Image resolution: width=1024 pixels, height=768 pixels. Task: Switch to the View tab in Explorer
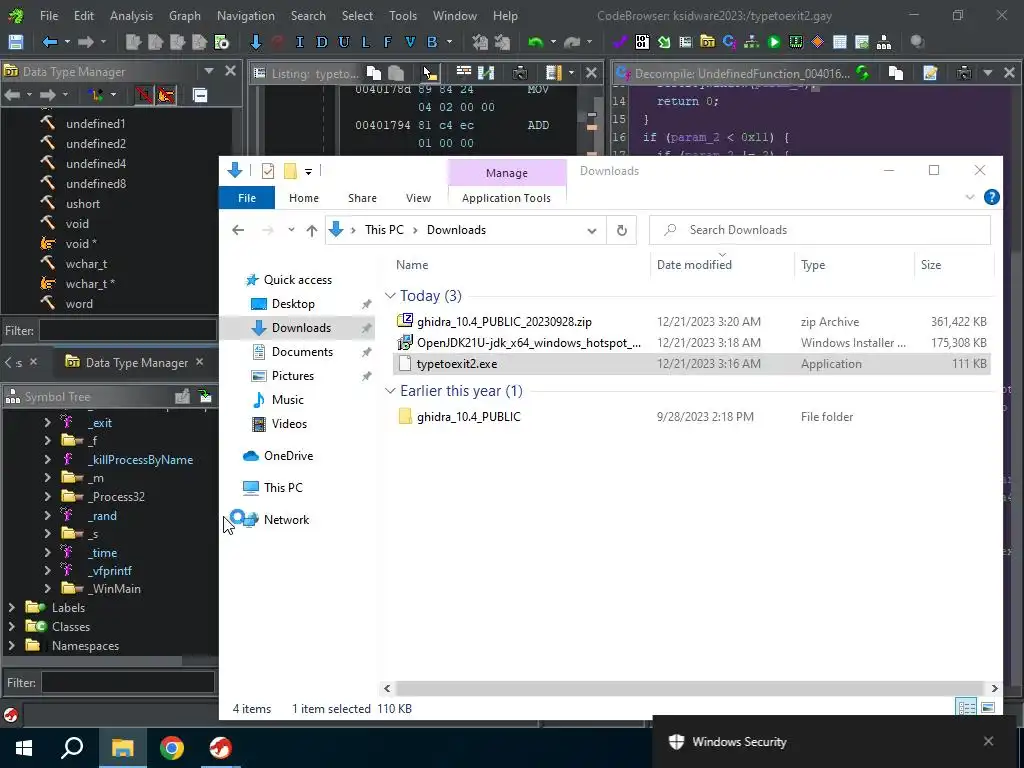[418, 198]
